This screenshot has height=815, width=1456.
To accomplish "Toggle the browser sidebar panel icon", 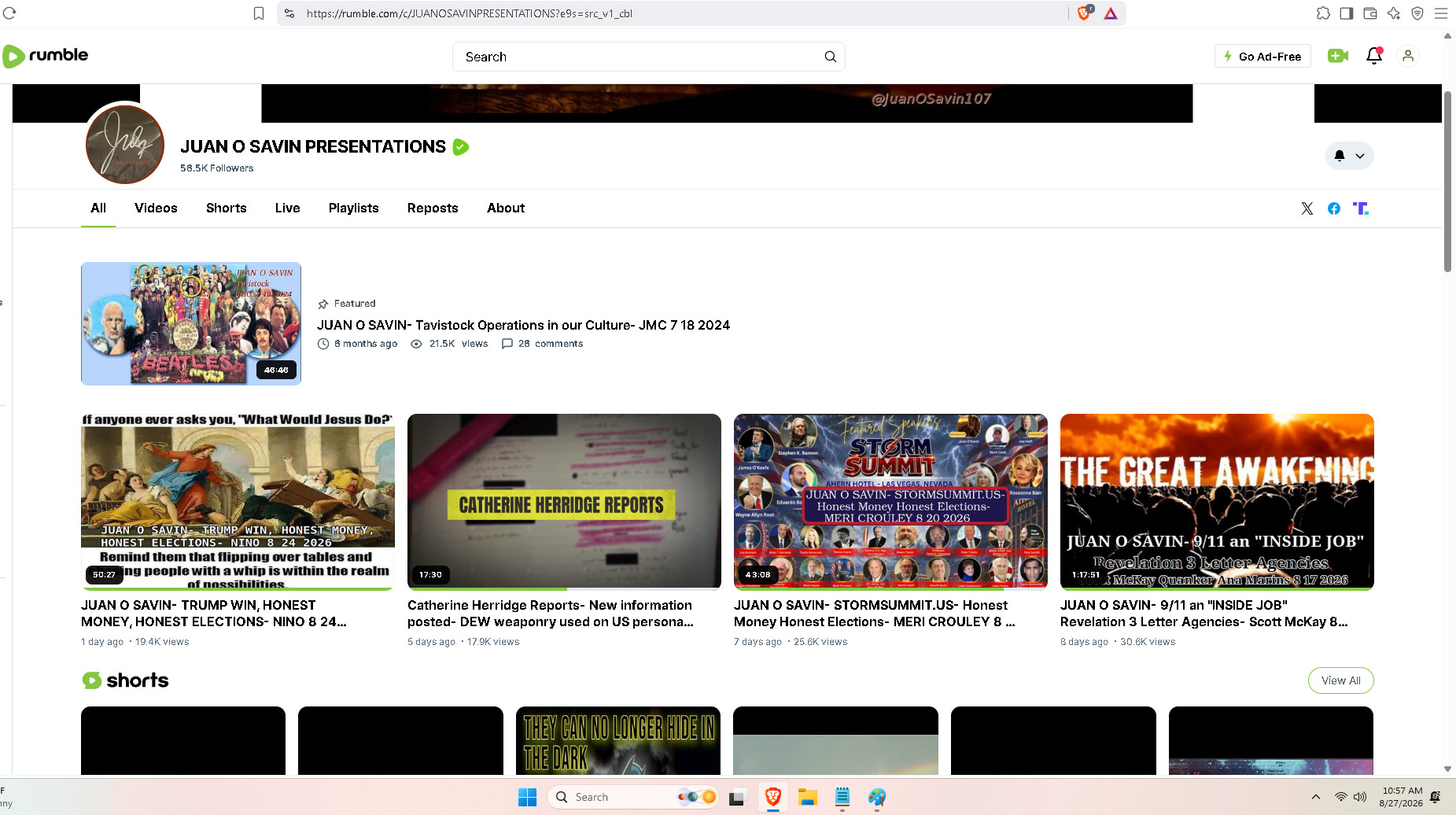I will point(1347,13).
